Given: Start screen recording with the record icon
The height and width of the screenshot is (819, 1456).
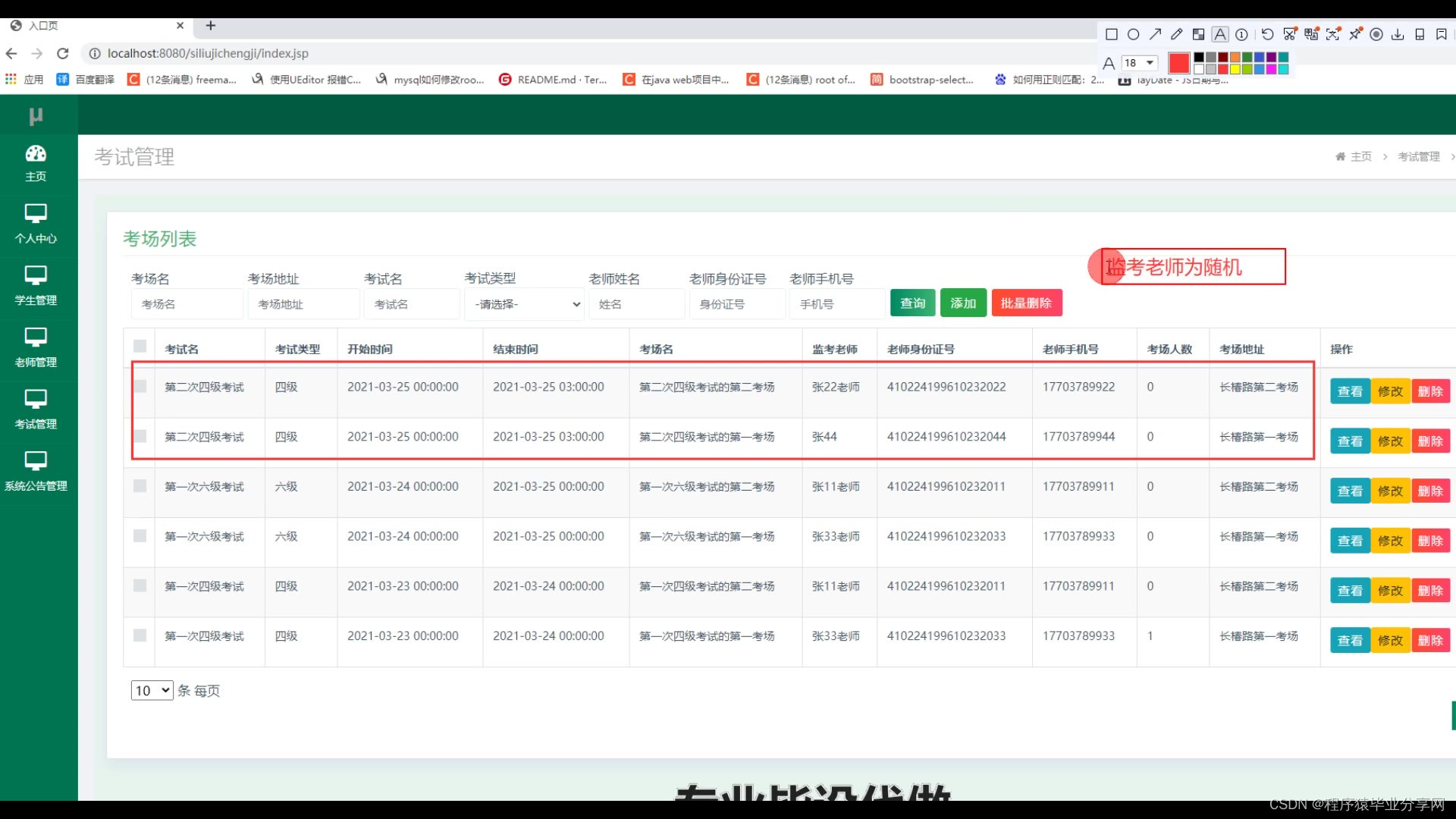Looking at the screenshot, I should 1376,34.
